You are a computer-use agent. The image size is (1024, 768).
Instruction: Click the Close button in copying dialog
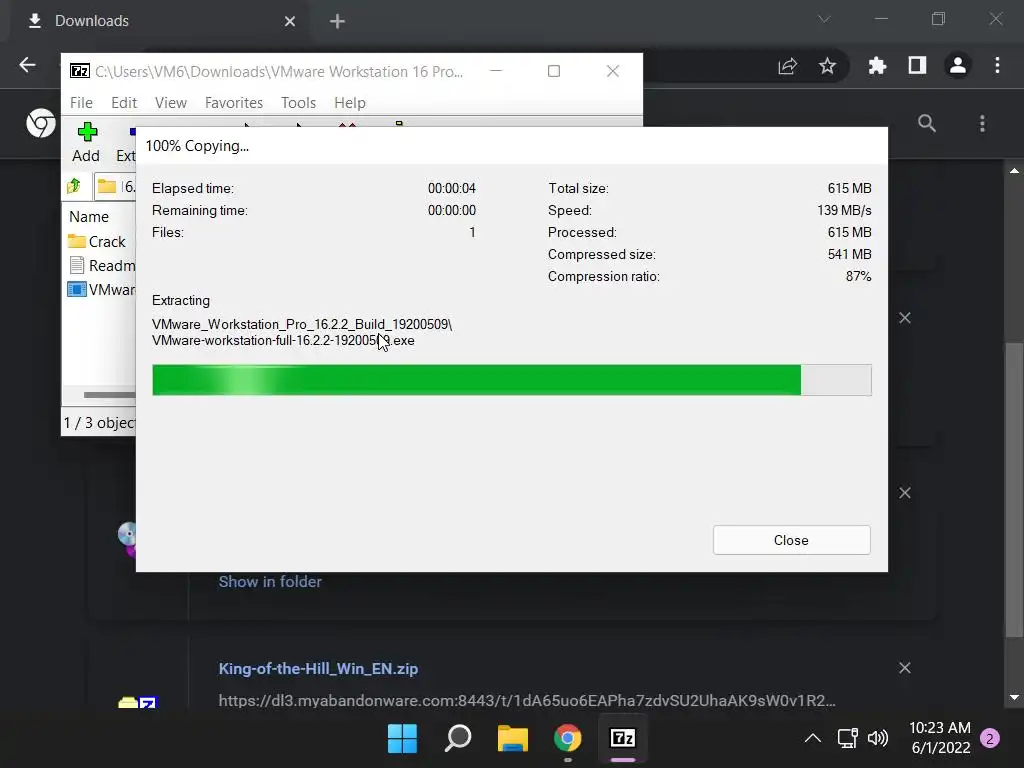791,540
